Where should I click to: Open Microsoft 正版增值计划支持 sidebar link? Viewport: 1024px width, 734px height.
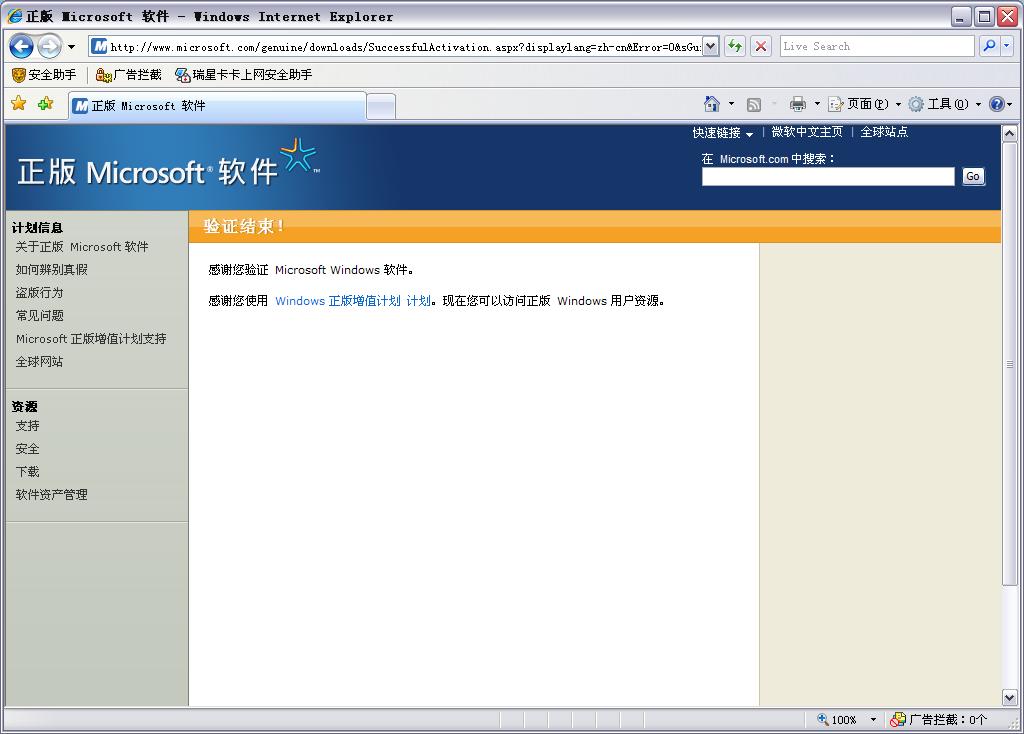(91, 339)
